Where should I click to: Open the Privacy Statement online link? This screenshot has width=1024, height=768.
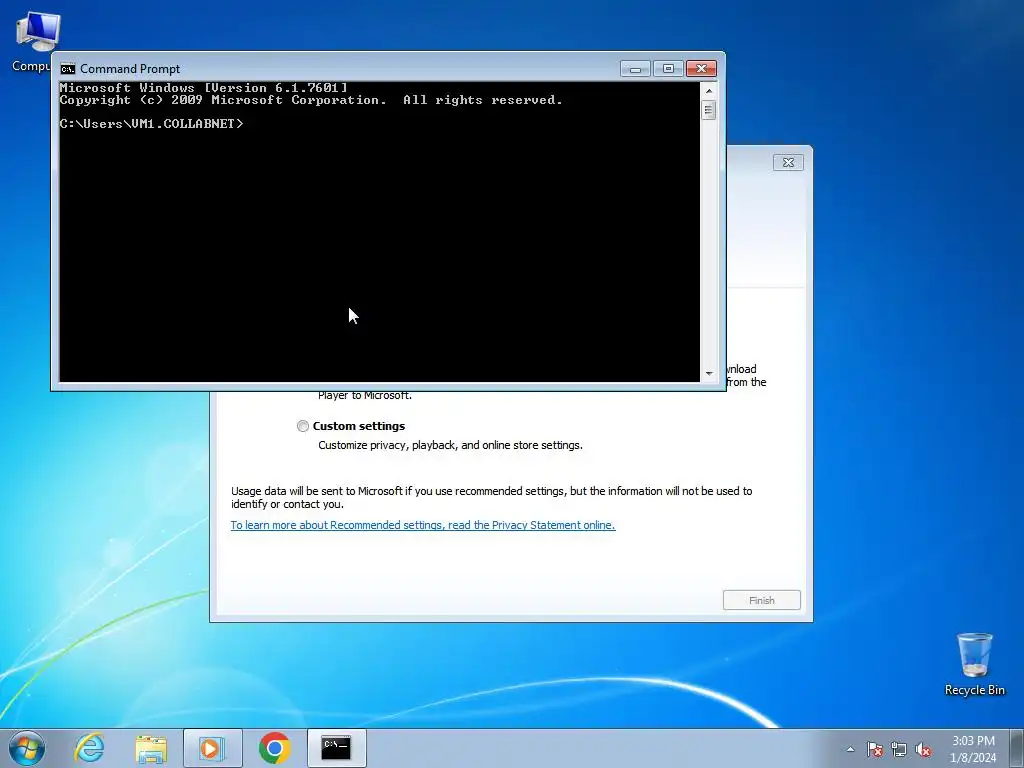[423, 525]
